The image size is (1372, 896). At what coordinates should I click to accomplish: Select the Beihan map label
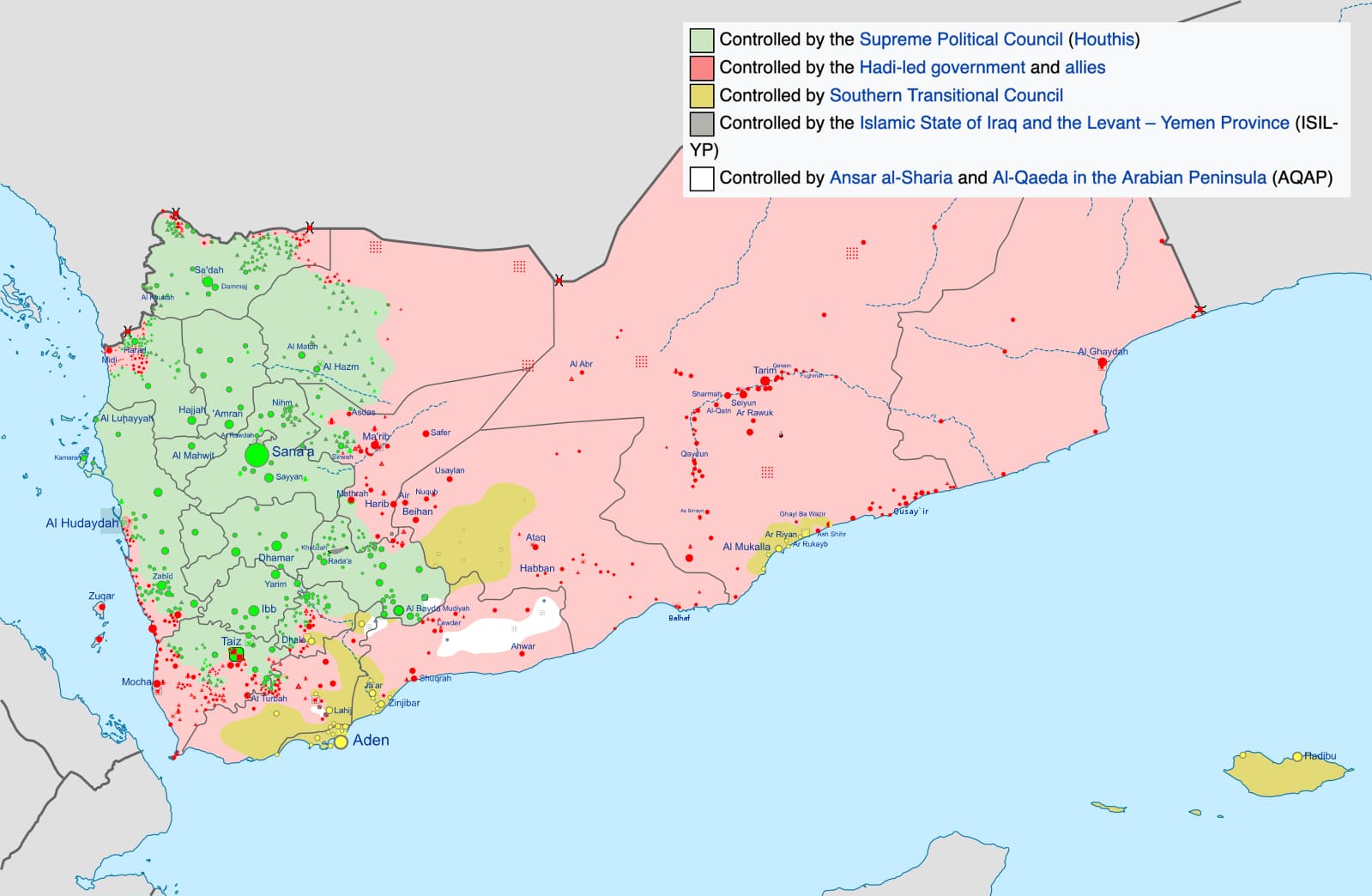418,512
